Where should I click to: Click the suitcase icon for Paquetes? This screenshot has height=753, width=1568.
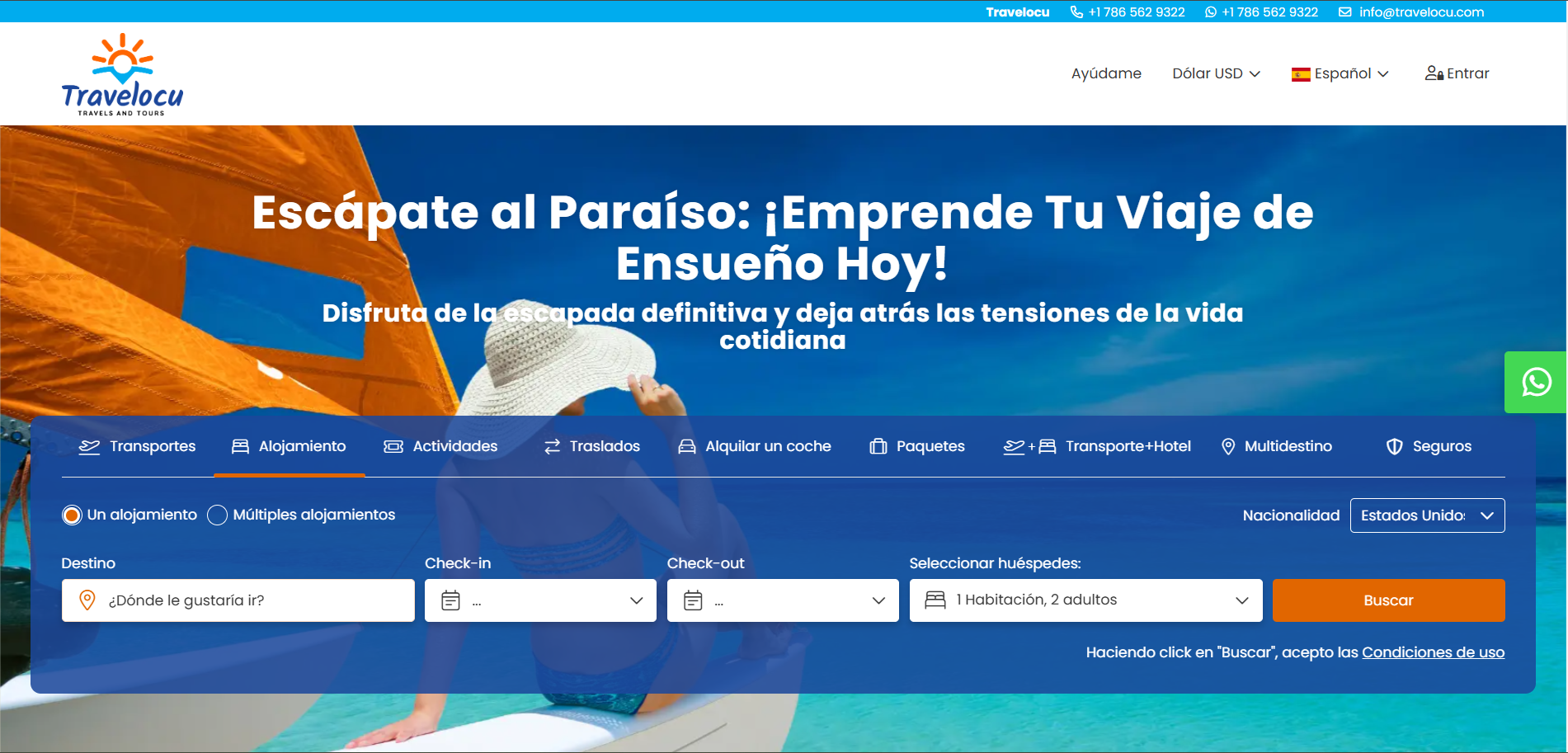pyautogui.click(x=878, y=446)
